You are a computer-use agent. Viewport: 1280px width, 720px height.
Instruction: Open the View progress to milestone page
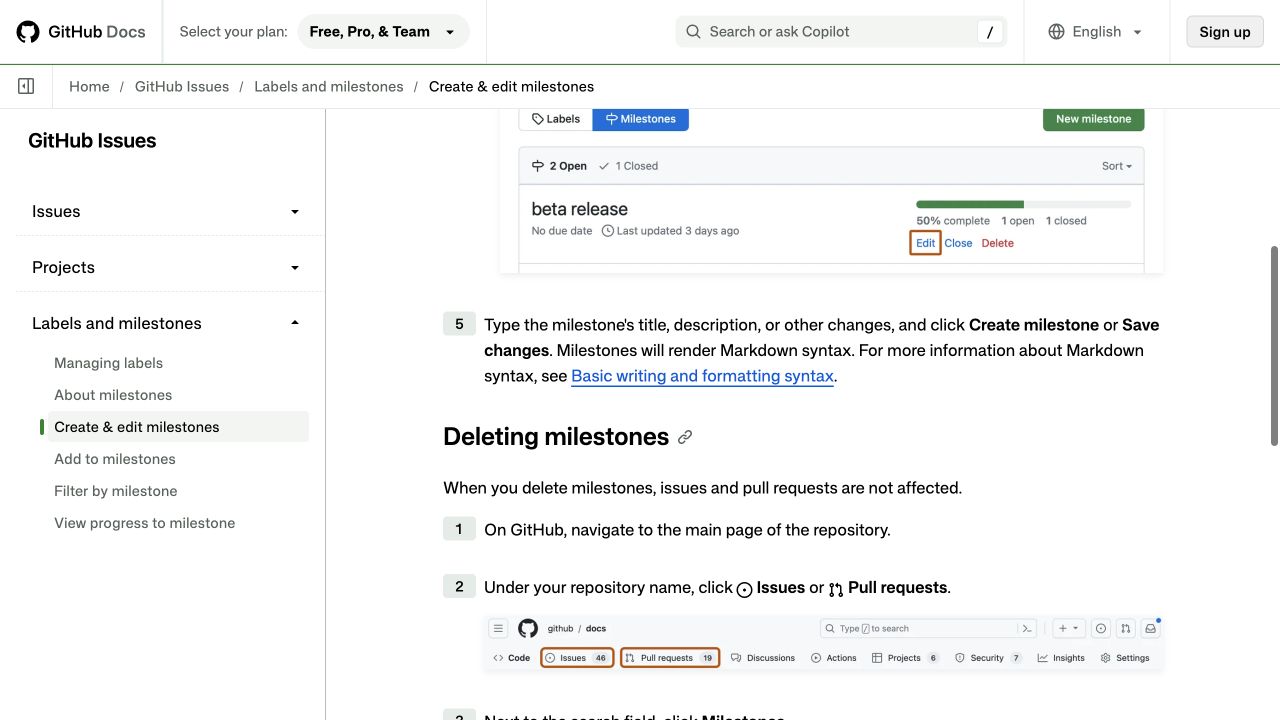pos(145,523)
